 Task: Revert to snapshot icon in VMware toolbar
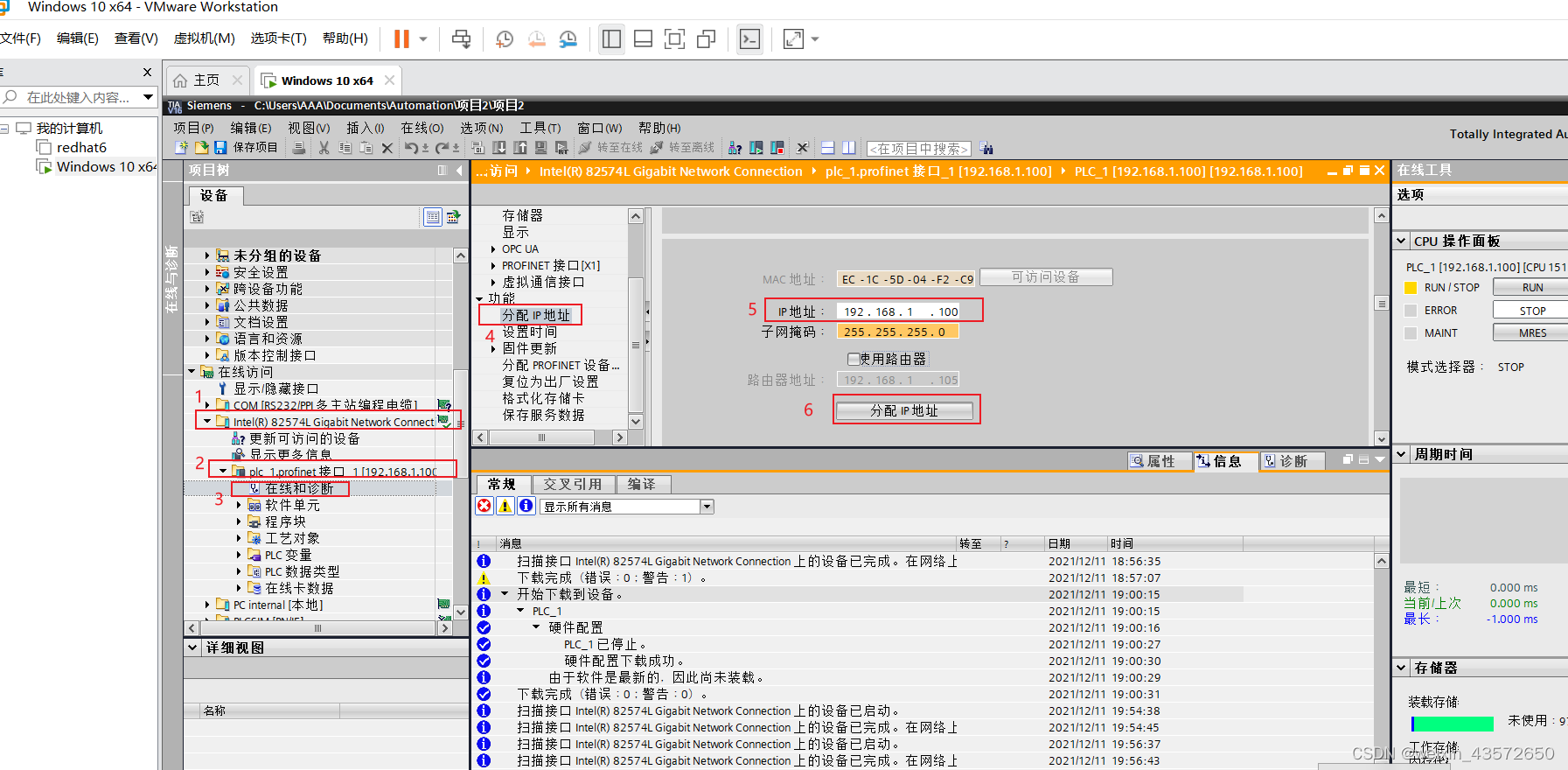pos(536,38)
